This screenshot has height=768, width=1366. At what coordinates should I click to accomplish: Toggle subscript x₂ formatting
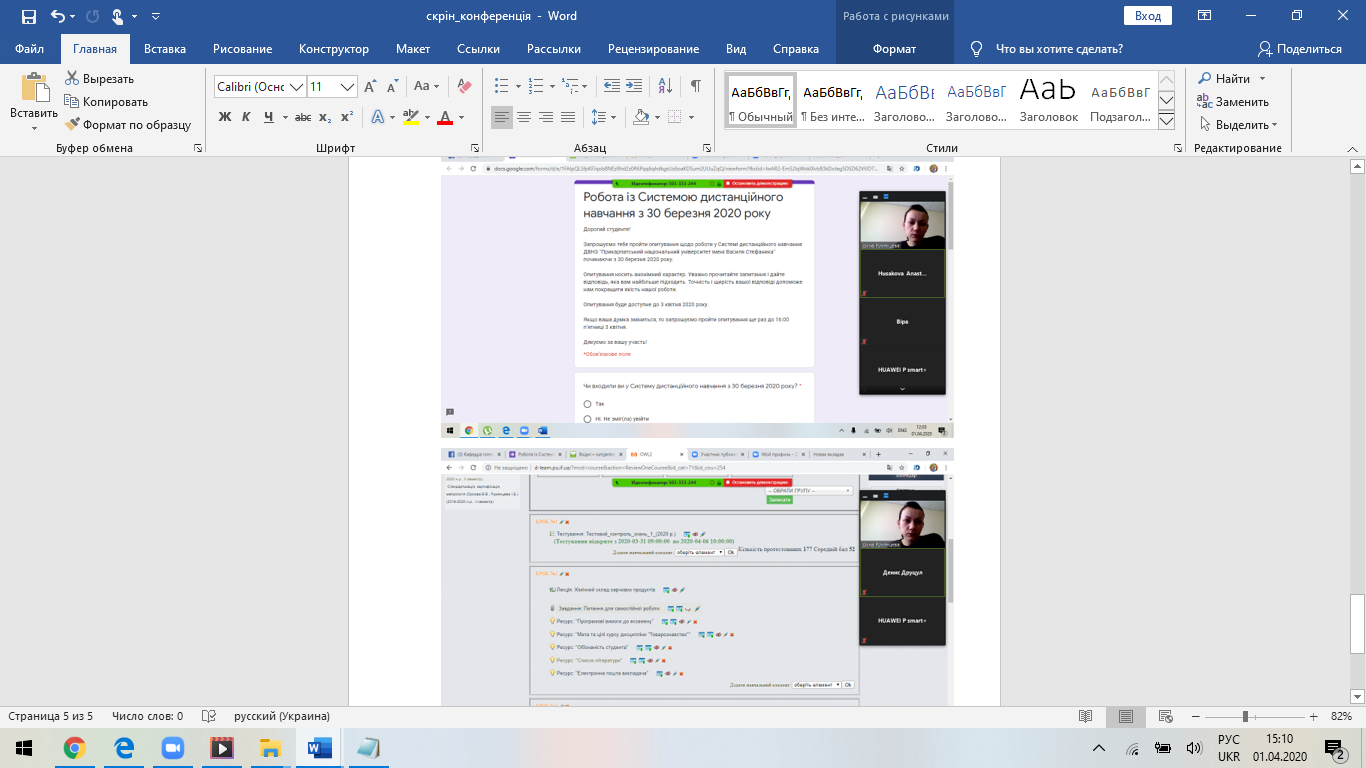point(325,117)
